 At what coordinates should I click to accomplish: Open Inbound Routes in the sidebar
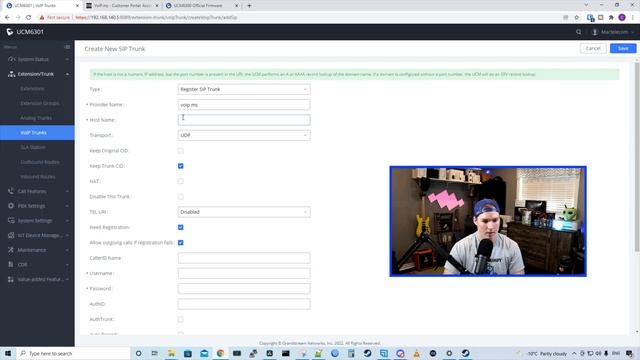[x=37, y=177]
